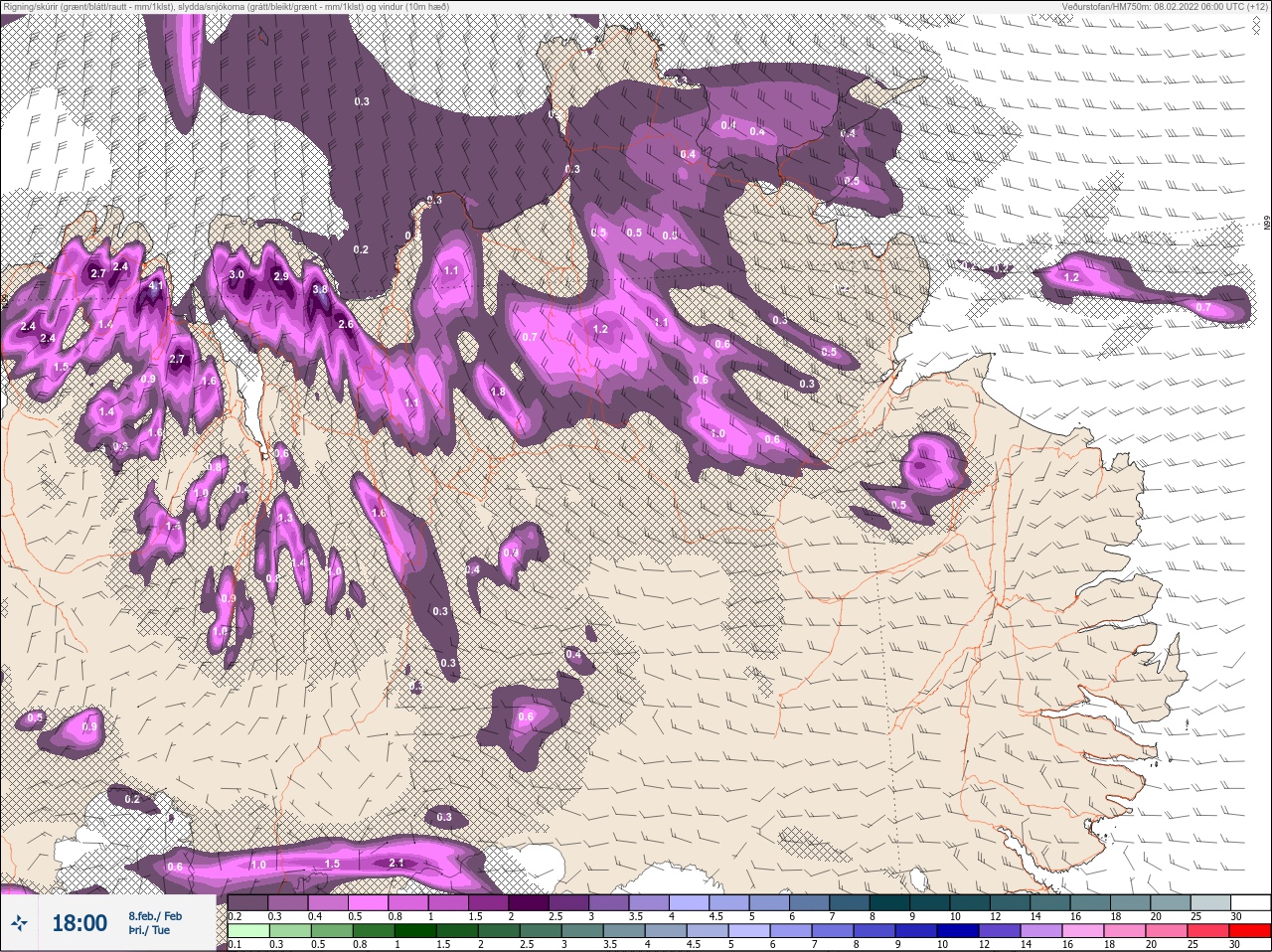Image resolution: width=1272 pixels, height=952 pixels.
Task: Click the 2.1 precipitation value near the map's lower edge
Action: [x=397, y=863]
